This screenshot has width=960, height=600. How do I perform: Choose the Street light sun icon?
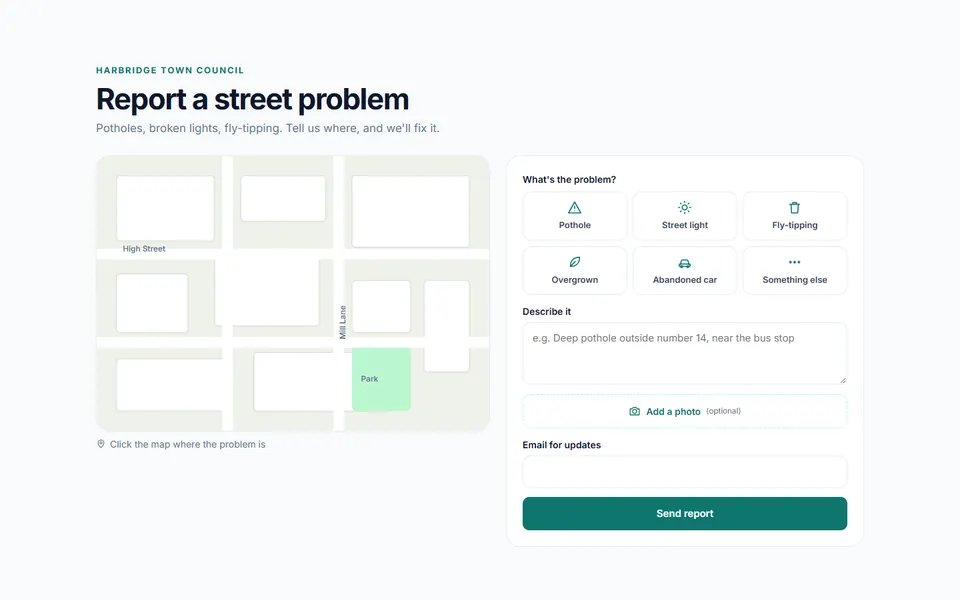click(x=684, y=208)
